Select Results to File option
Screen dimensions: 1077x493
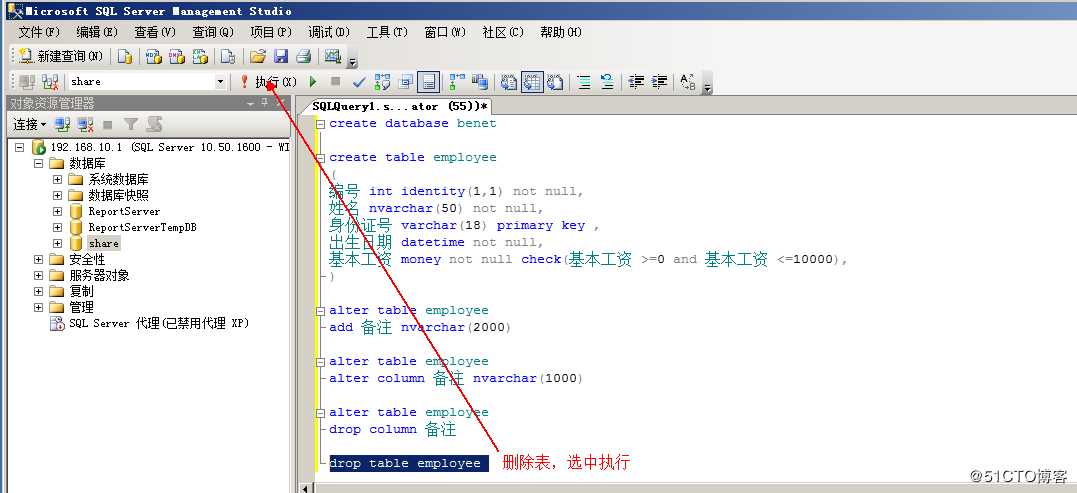[x=555, y=82]
